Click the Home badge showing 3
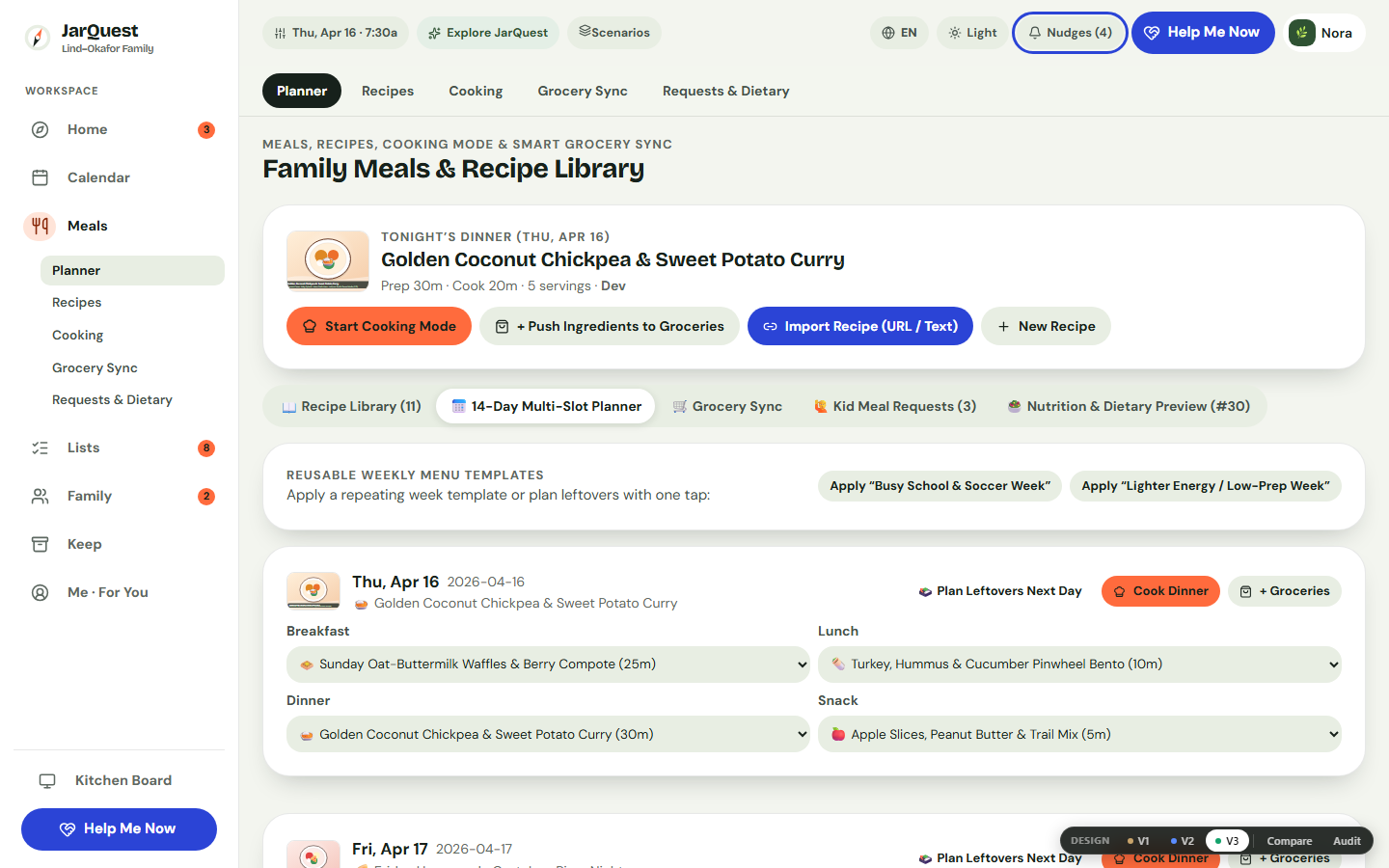Viewport: 1389px width, 868px height. coord(206,129)
